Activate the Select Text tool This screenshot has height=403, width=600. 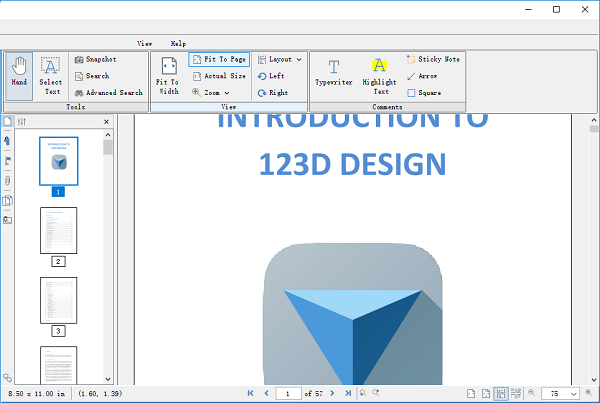tap(51, 76)
